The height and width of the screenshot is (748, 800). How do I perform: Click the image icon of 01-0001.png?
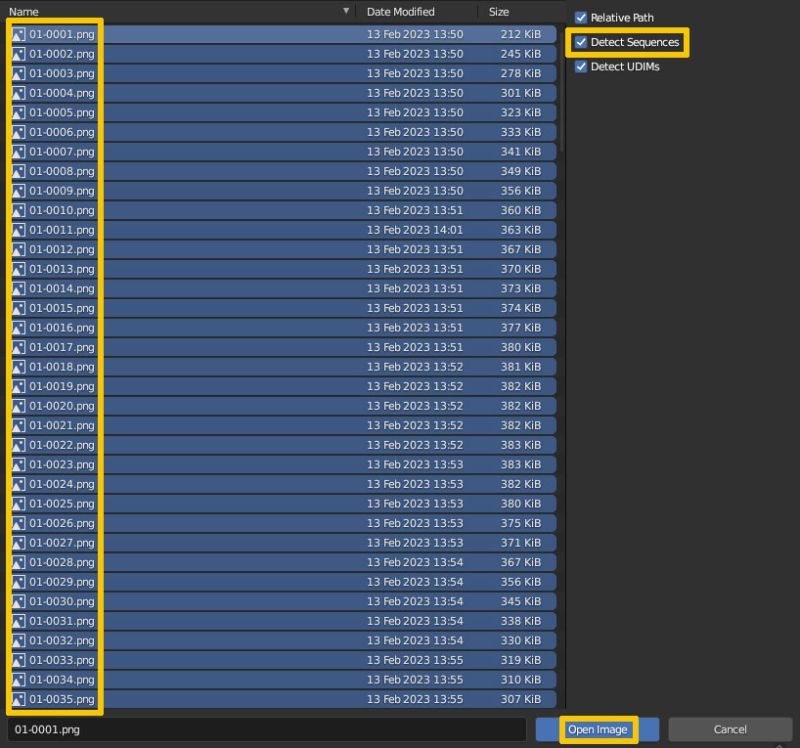point(18,35)
